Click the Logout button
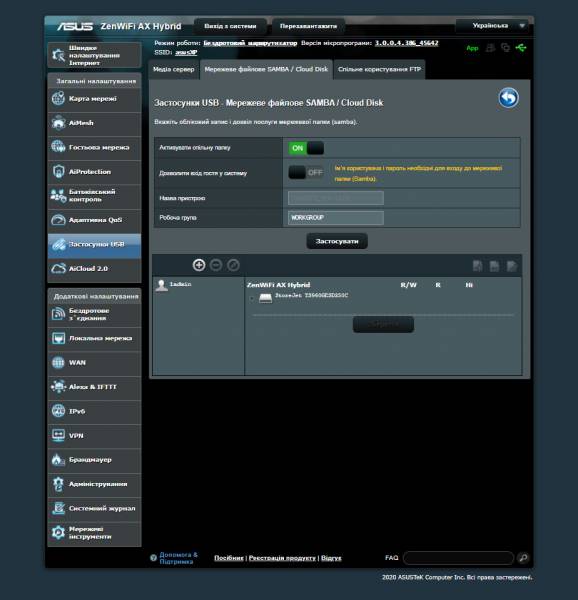 (230, 26)
